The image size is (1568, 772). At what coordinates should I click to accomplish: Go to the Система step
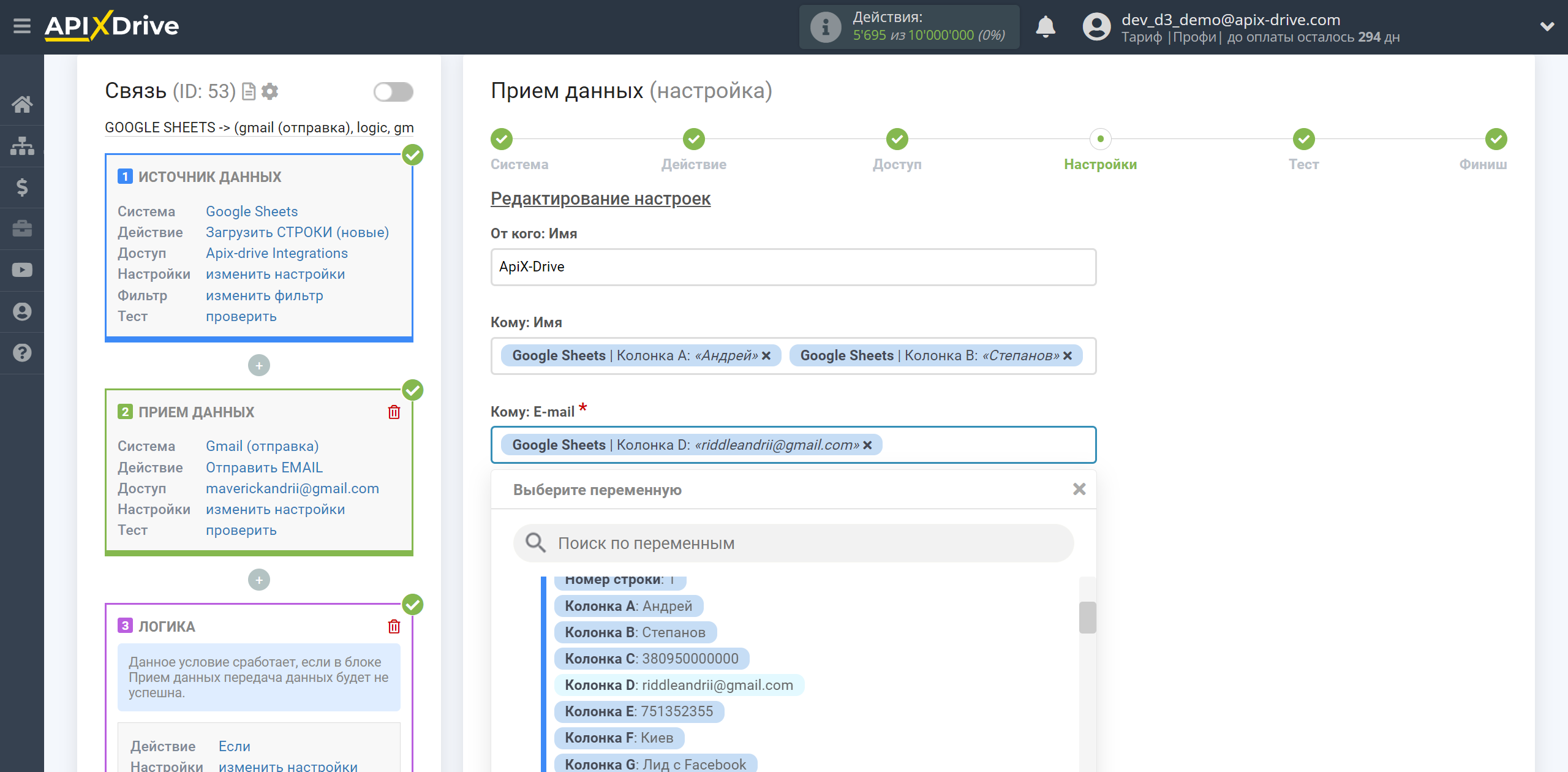click(x=502, y=139)
